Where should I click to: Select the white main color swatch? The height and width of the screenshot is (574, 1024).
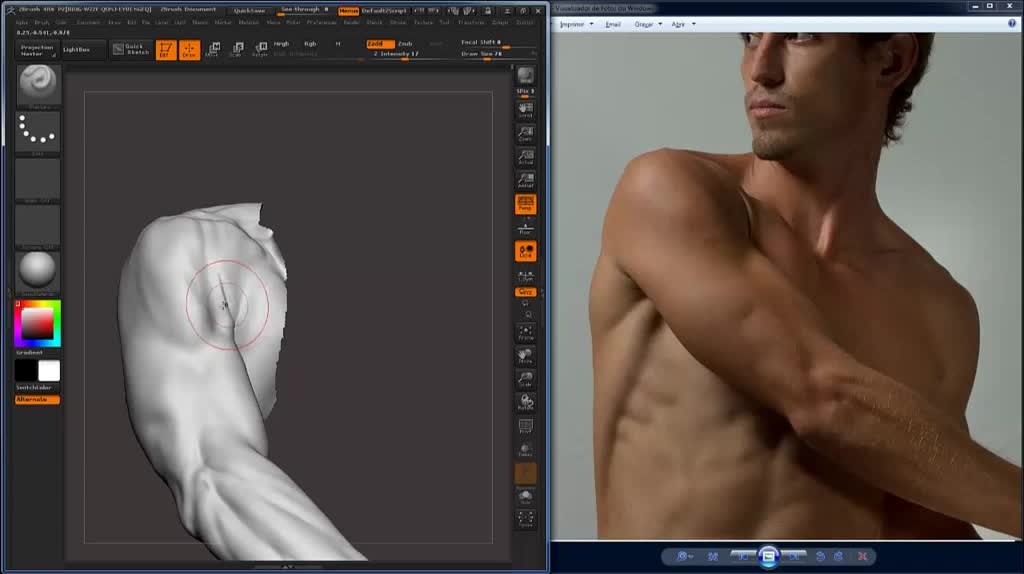tap(49, 370)
